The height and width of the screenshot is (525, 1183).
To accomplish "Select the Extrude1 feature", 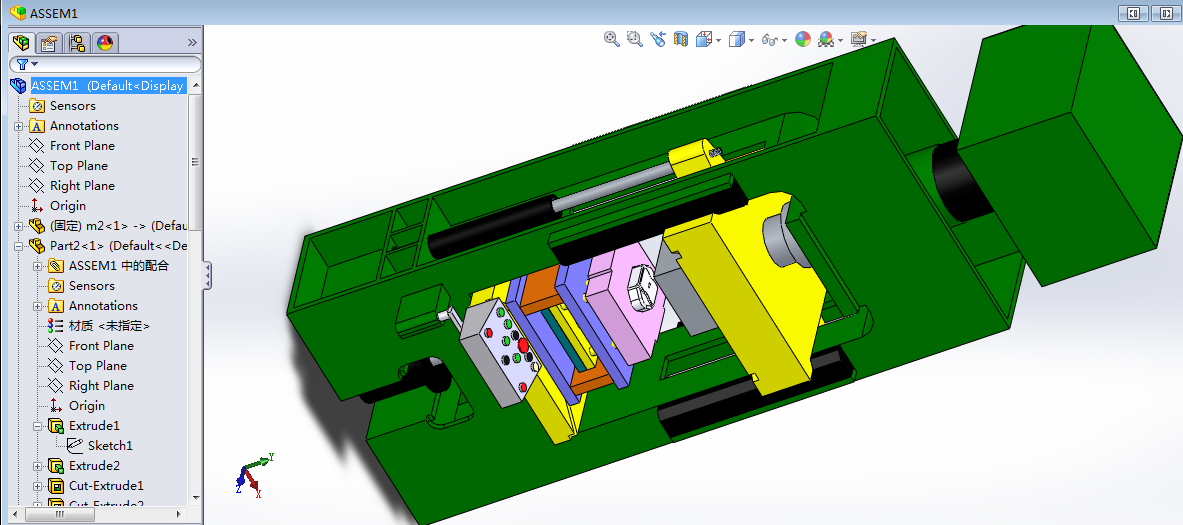I will [x=94, y=425].
